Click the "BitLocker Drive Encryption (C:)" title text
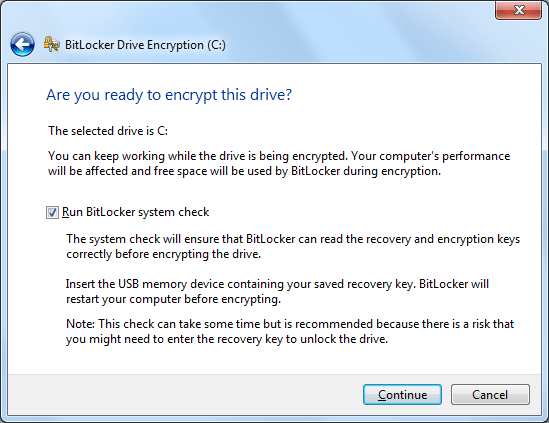 tap(145, 45)
